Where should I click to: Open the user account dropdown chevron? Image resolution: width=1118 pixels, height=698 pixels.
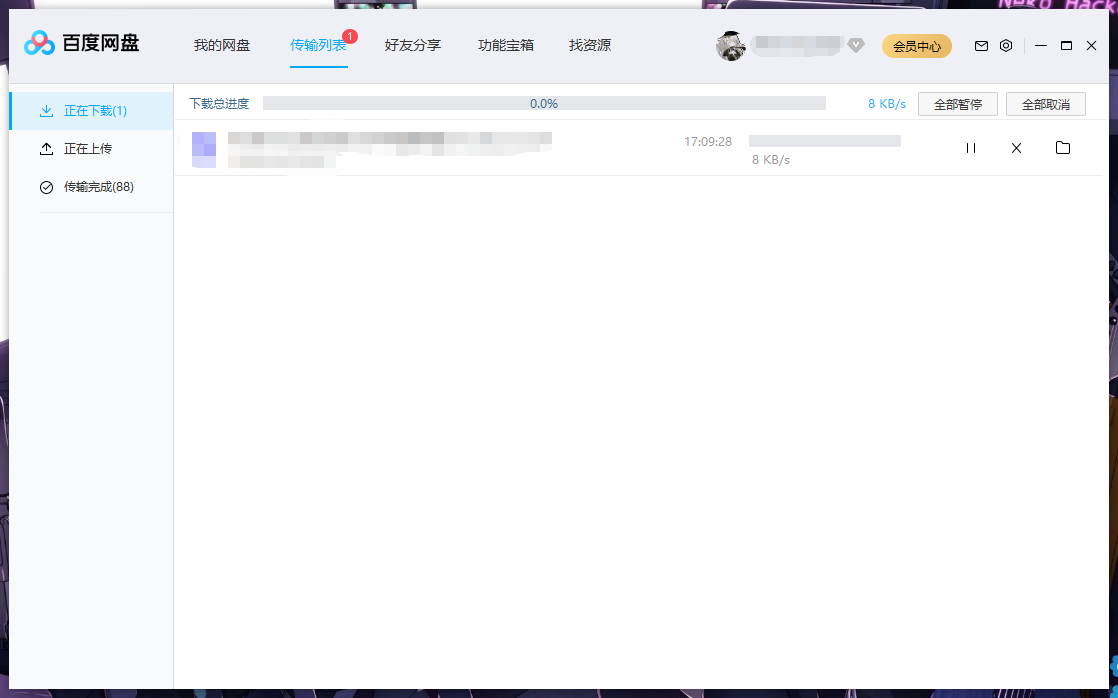point(856,45)
